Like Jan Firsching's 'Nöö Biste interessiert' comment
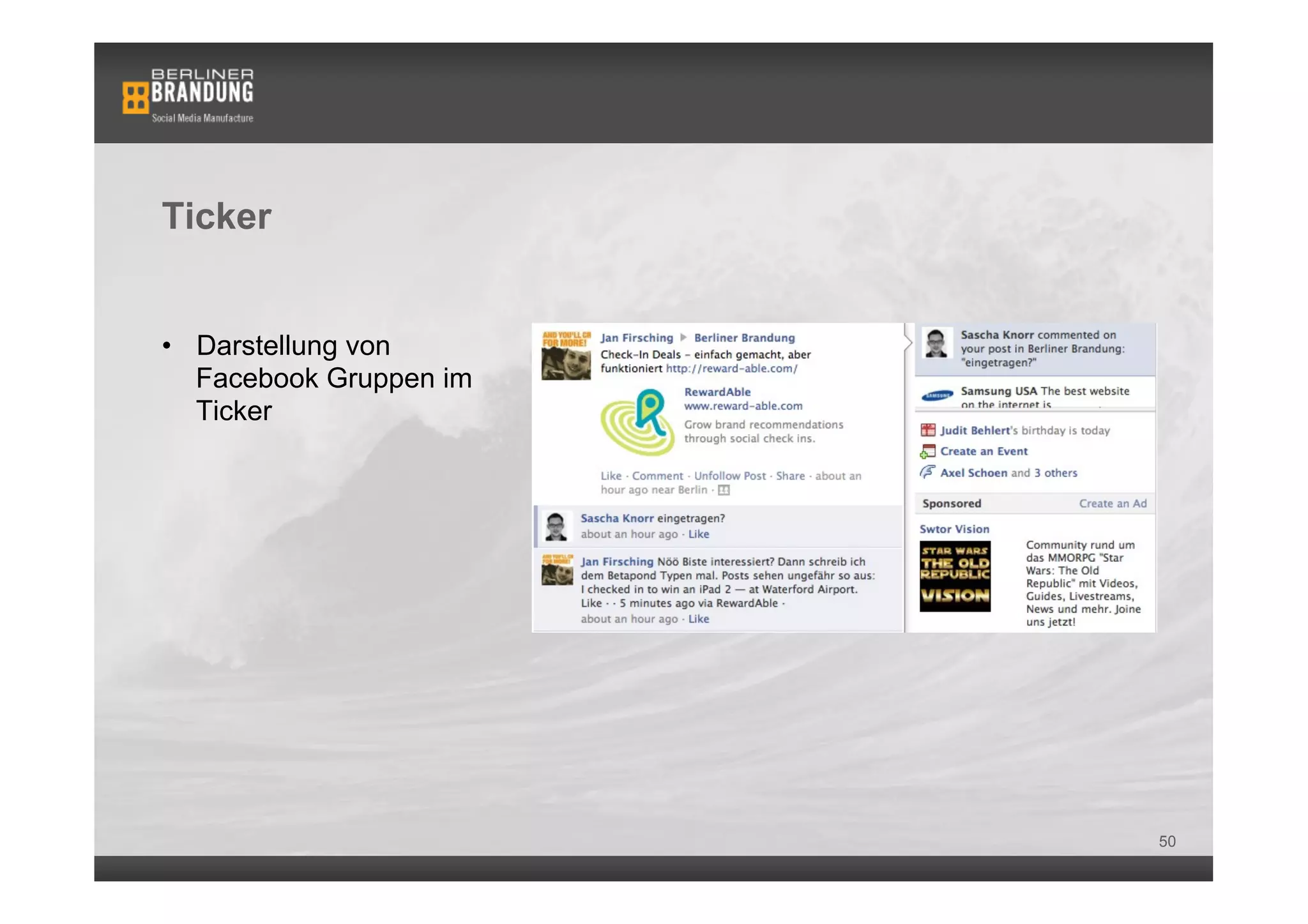The image size is (1308, 924). pos(699,619)
